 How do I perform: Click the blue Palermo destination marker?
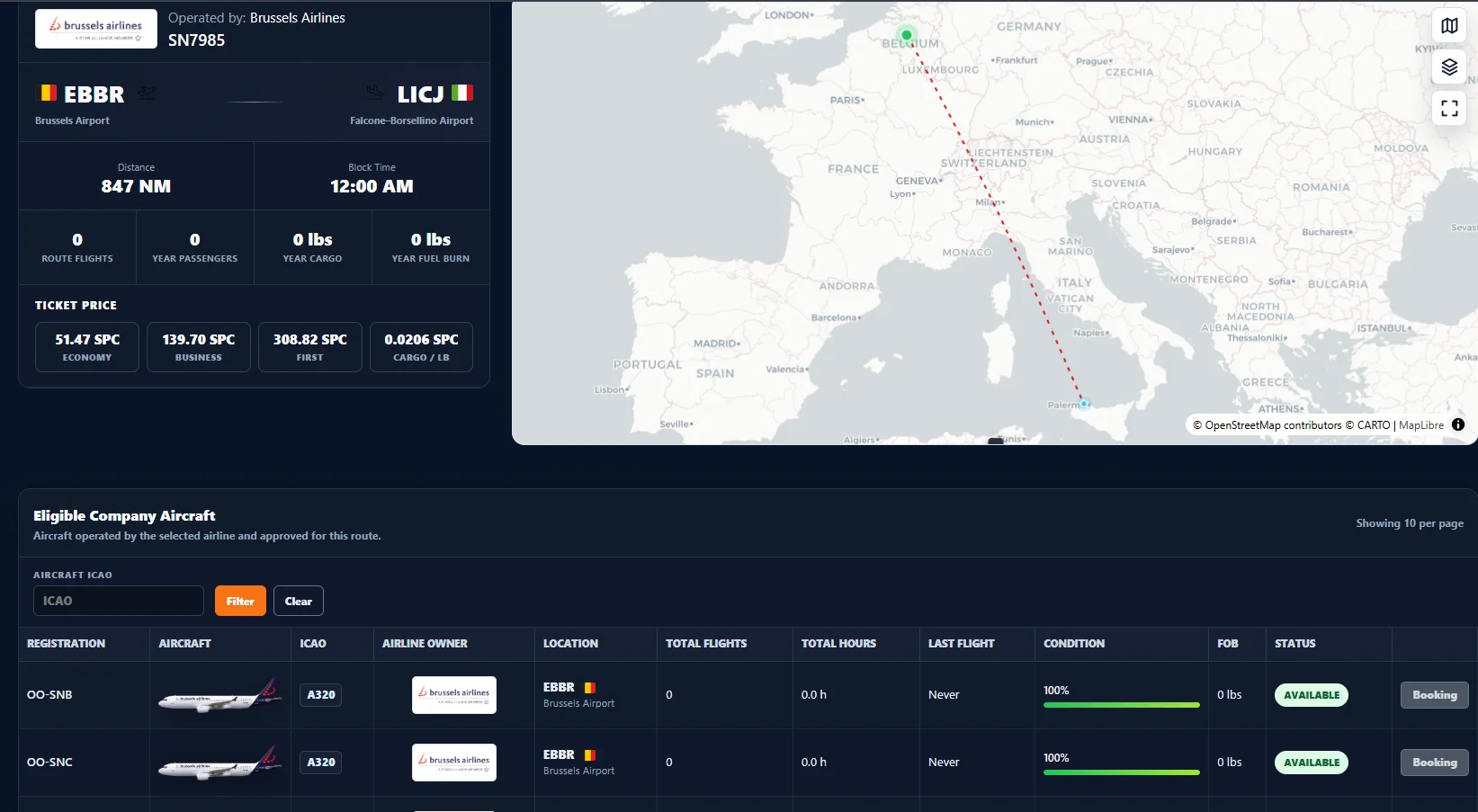point(1084,404)
